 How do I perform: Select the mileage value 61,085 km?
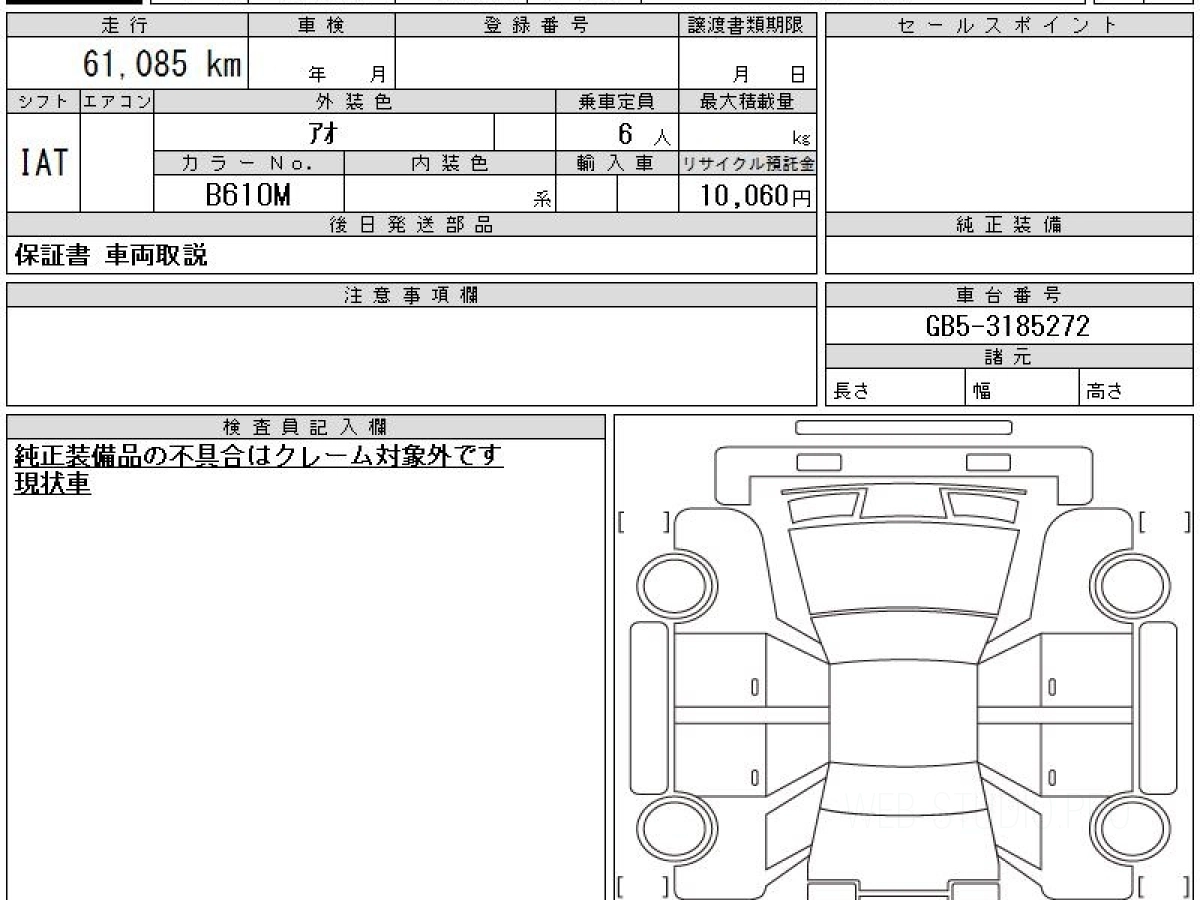162,66
